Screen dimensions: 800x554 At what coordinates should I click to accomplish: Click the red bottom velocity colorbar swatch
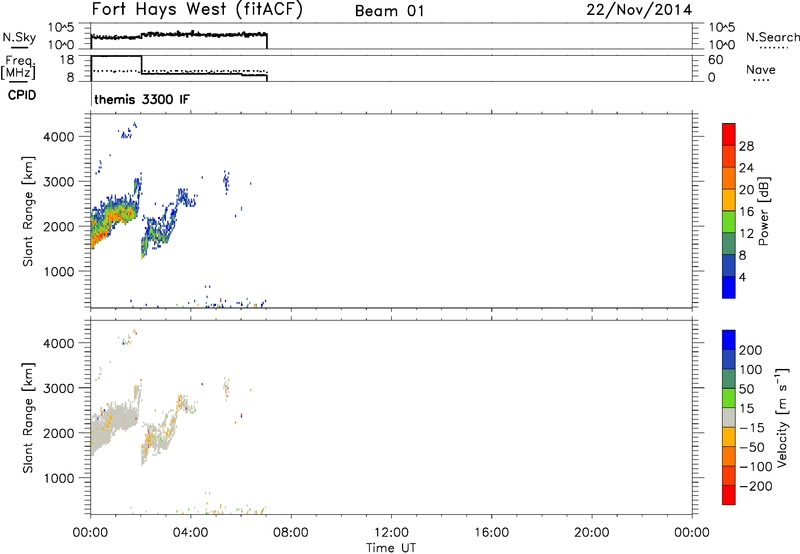point(729,495)
